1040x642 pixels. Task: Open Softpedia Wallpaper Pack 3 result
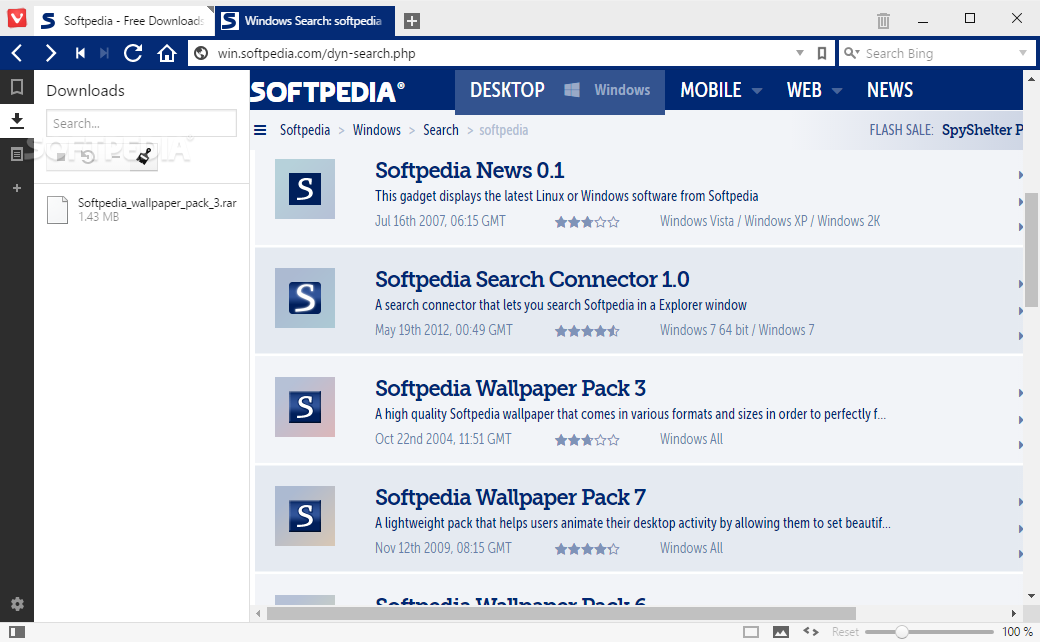510,388
